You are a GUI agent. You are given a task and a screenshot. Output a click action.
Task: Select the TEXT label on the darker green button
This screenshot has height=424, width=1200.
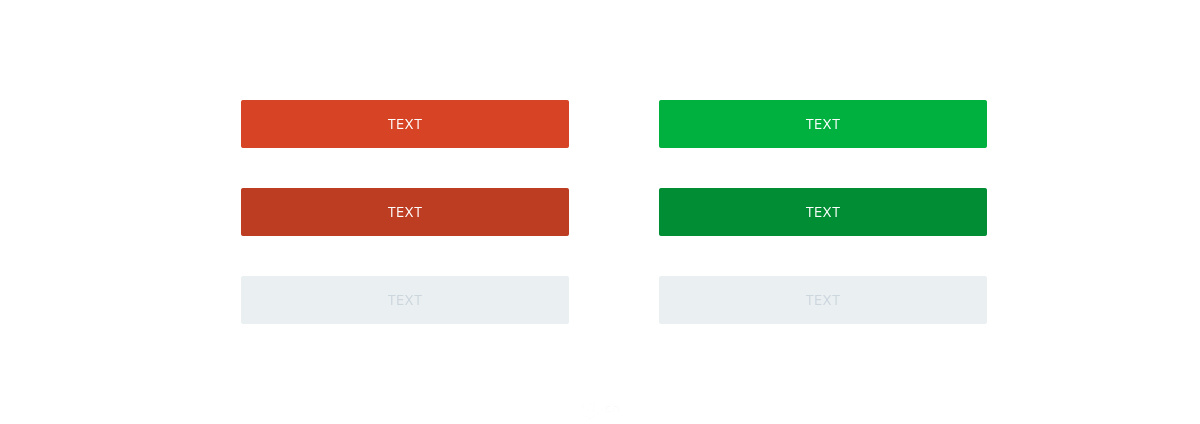click(823, 212)
